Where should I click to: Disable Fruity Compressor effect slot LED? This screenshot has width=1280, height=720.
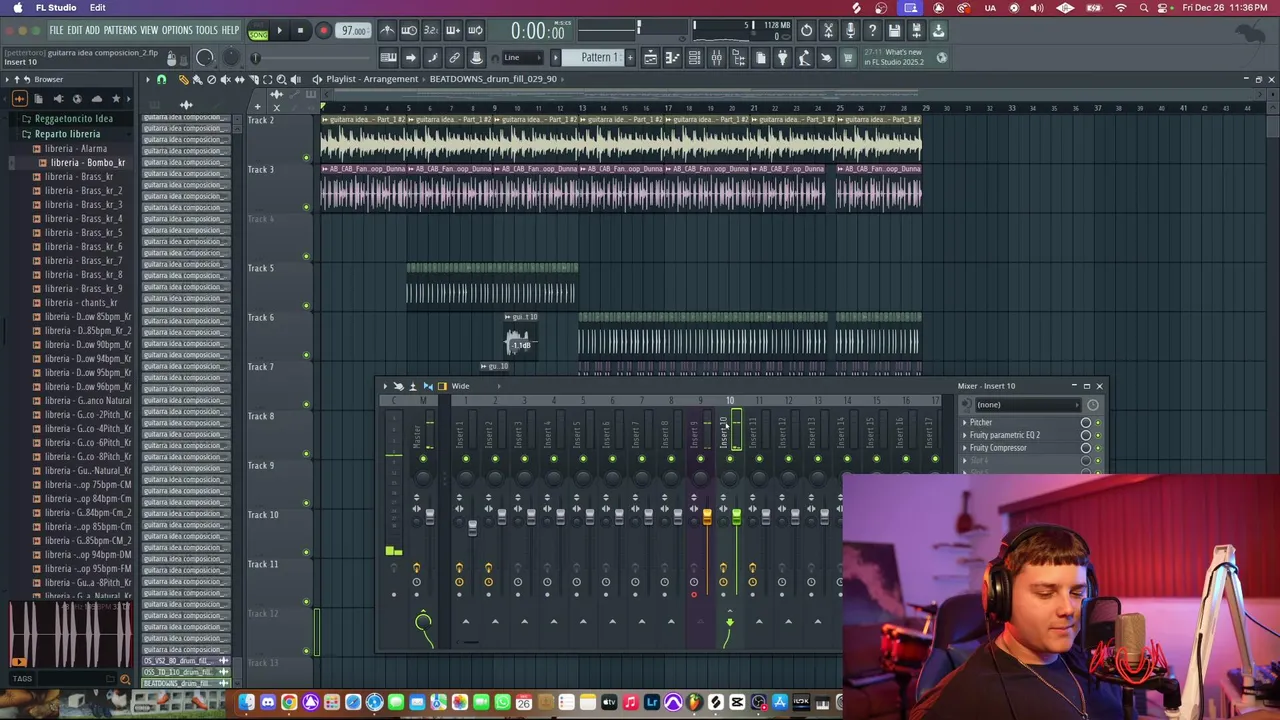1098,448
